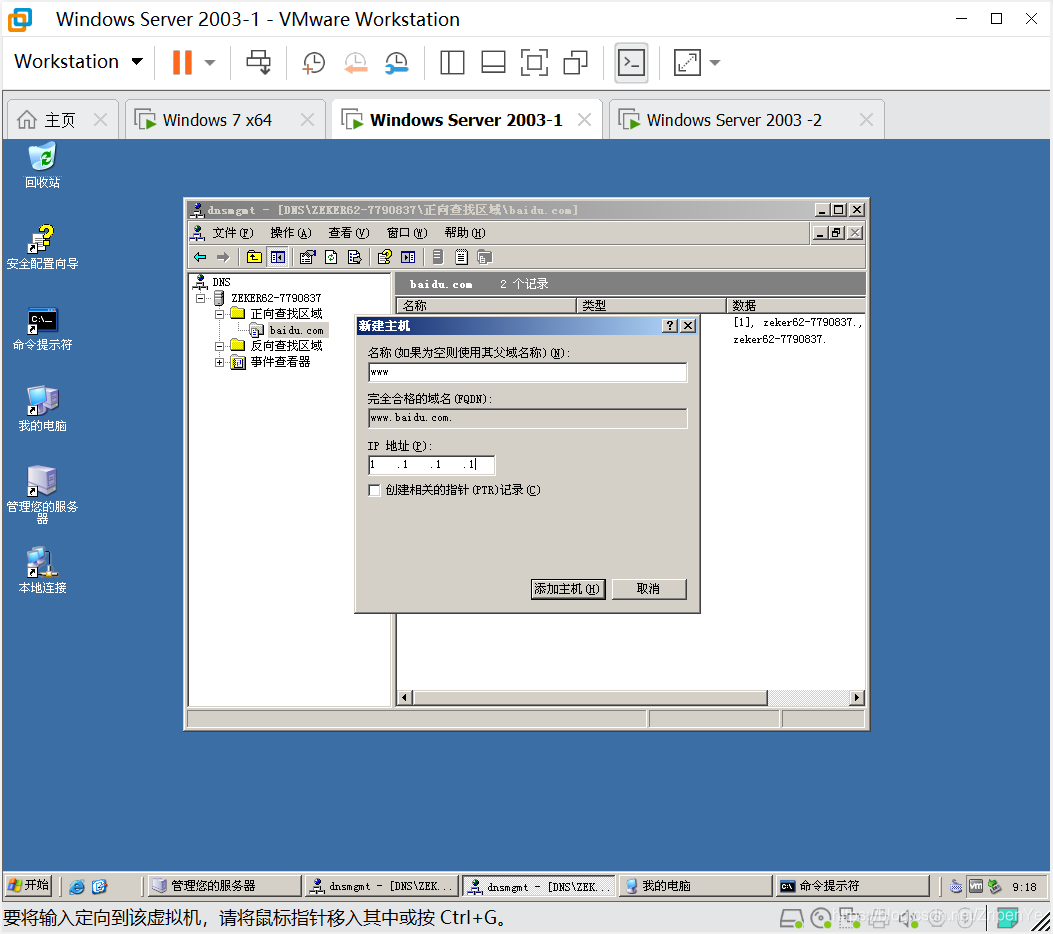Open snapshot manager VMware icon
1053x934 pixels.
point(397,62)
